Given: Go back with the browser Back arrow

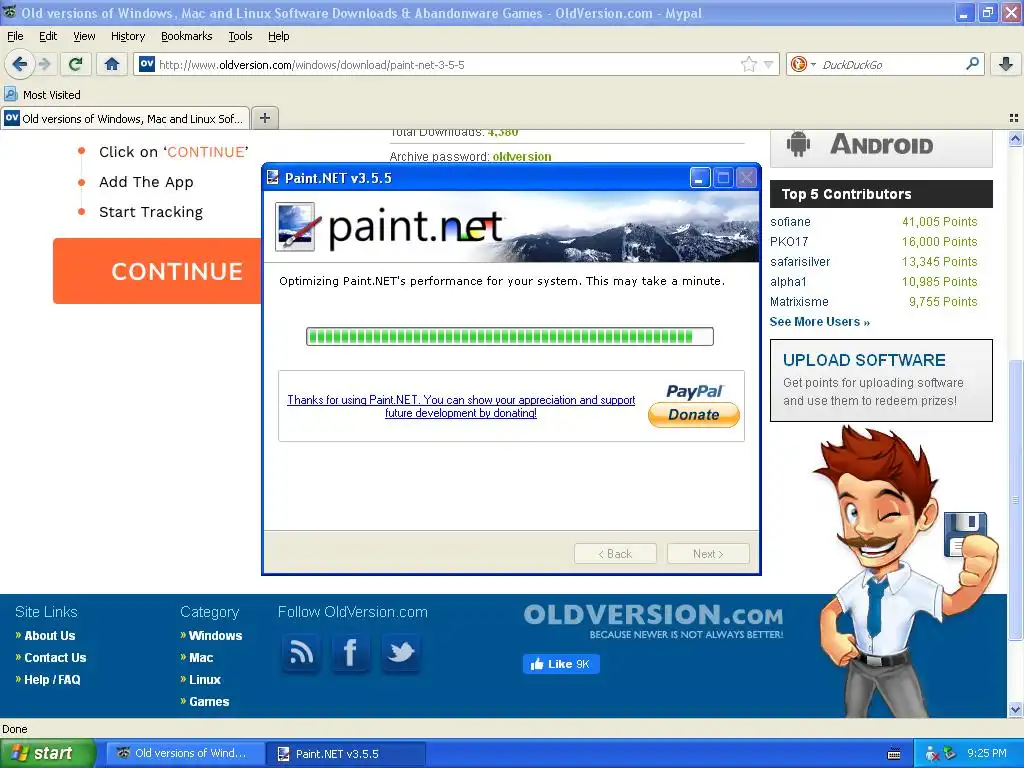Looking at the screenshot, I should click(20, 64).
